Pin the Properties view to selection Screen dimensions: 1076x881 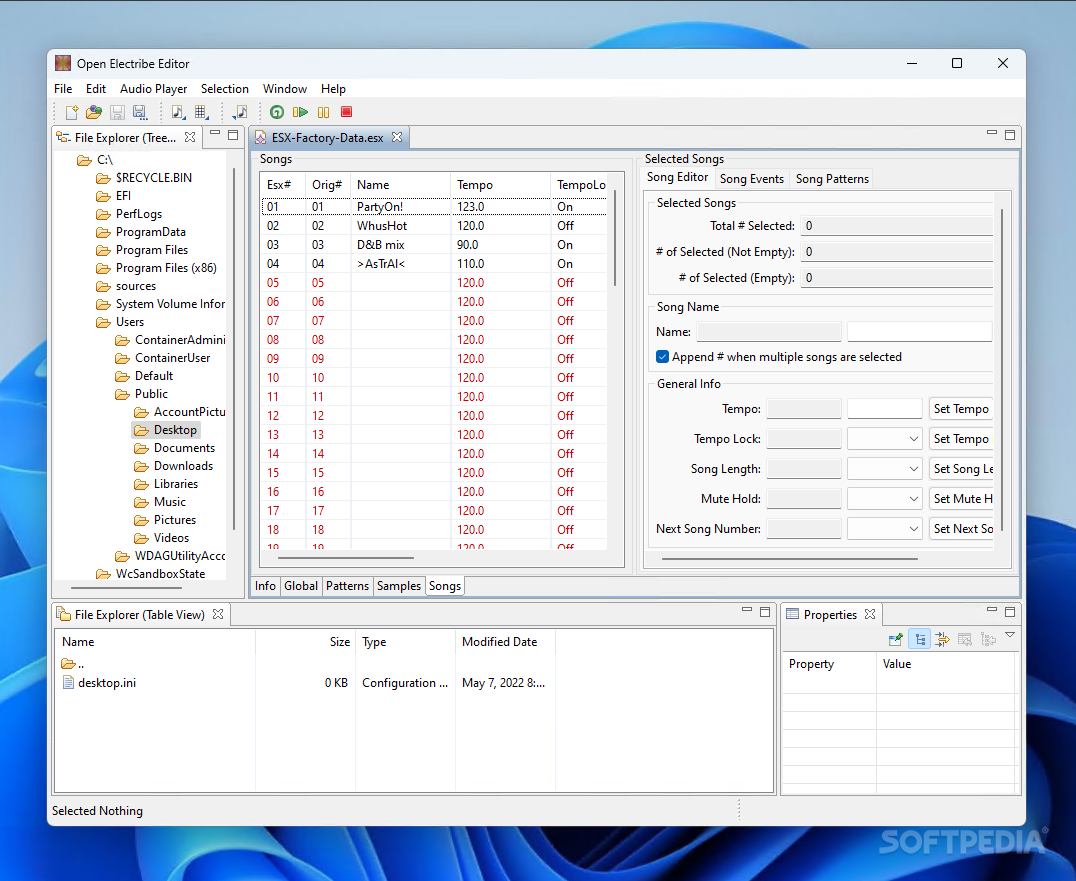(x=896, y=639)
